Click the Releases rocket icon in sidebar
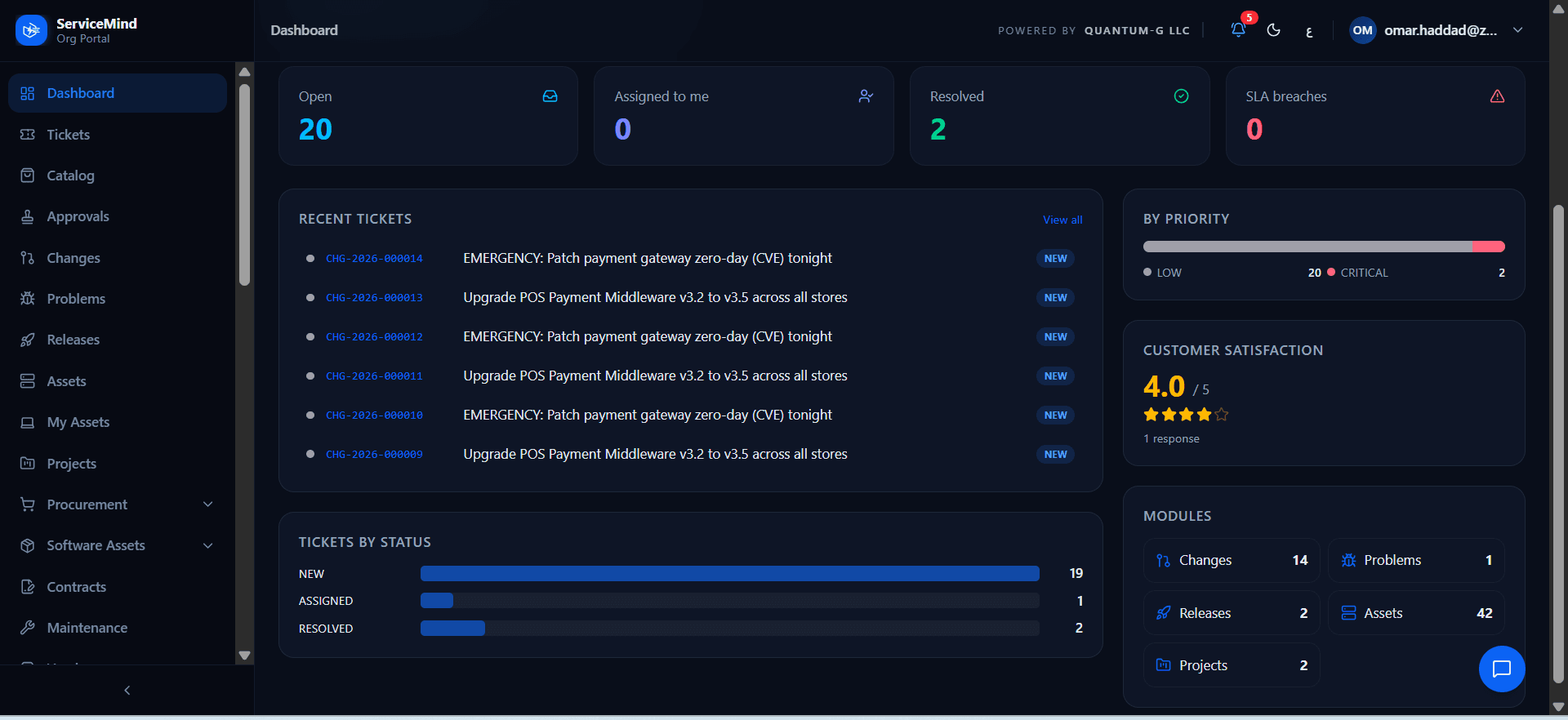1568x720 pixels. tap(28, 340)
